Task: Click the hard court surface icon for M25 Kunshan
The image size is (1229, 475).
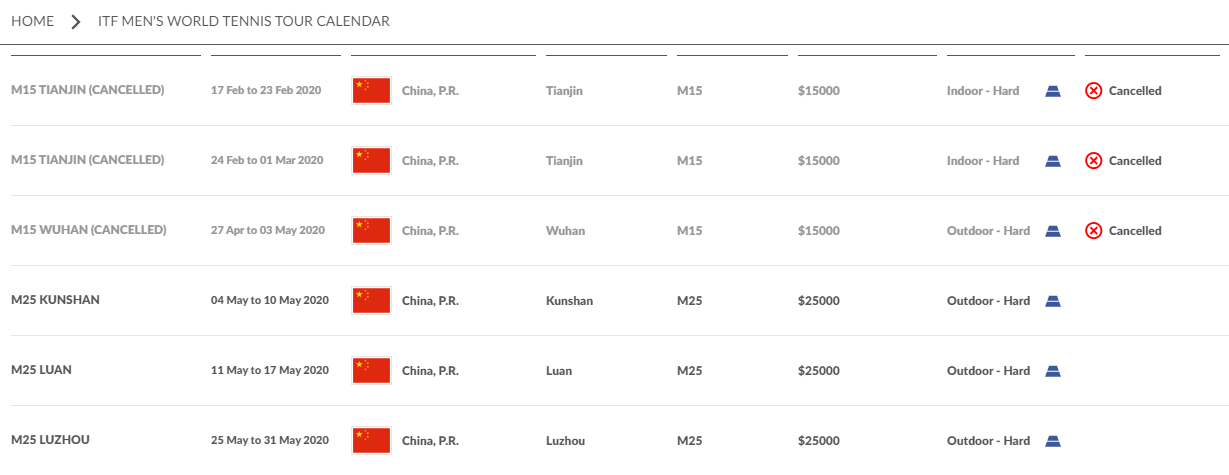Action: click(x=1052, y=301)
